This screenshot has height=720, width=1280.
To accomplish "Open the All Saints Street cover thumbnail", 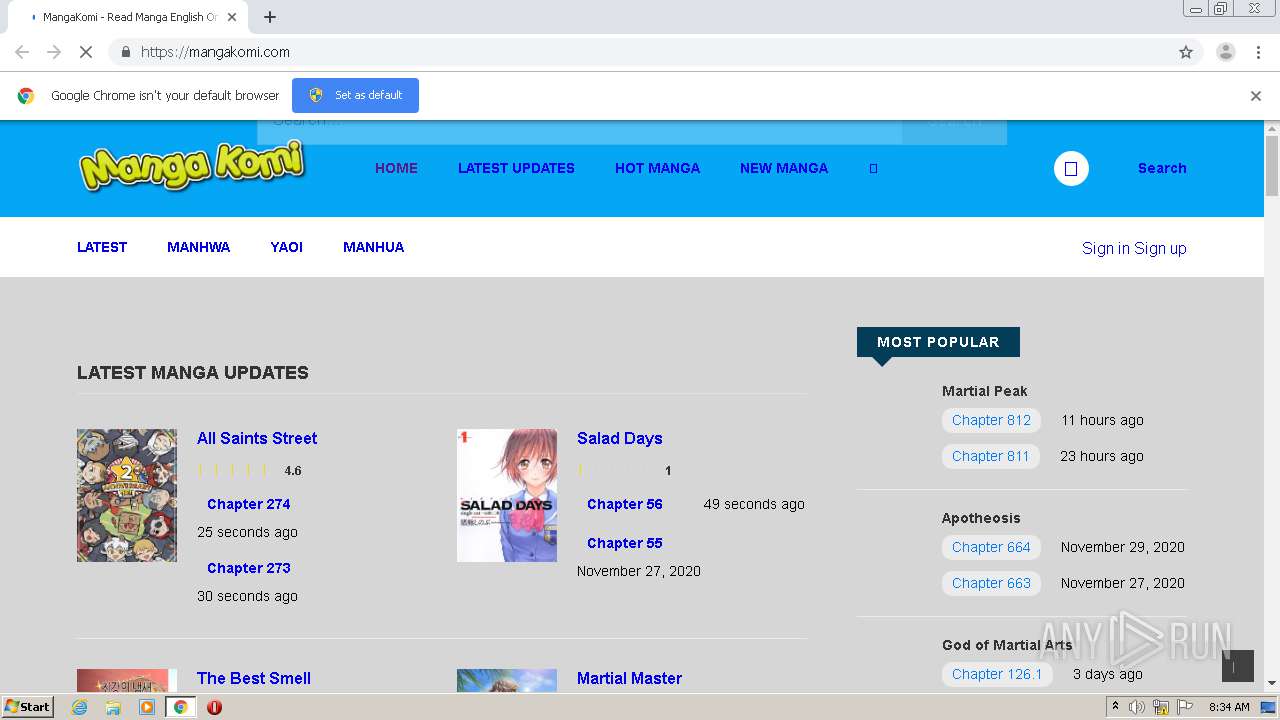I will point(127,495).
